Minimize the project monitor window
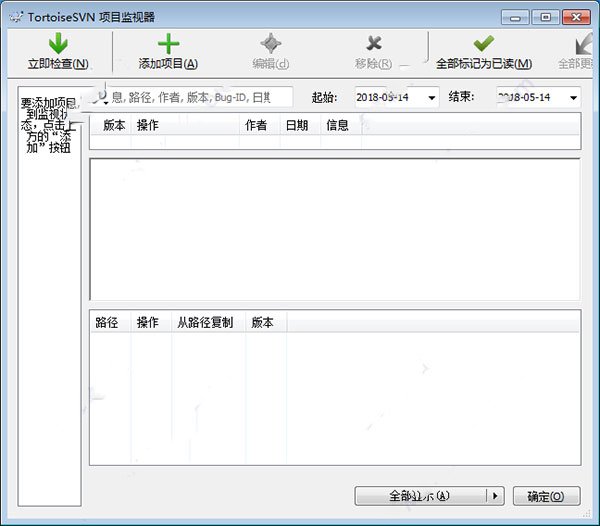Image resolution: width=600 pixels, height=526 pixels. coord(515,17)
